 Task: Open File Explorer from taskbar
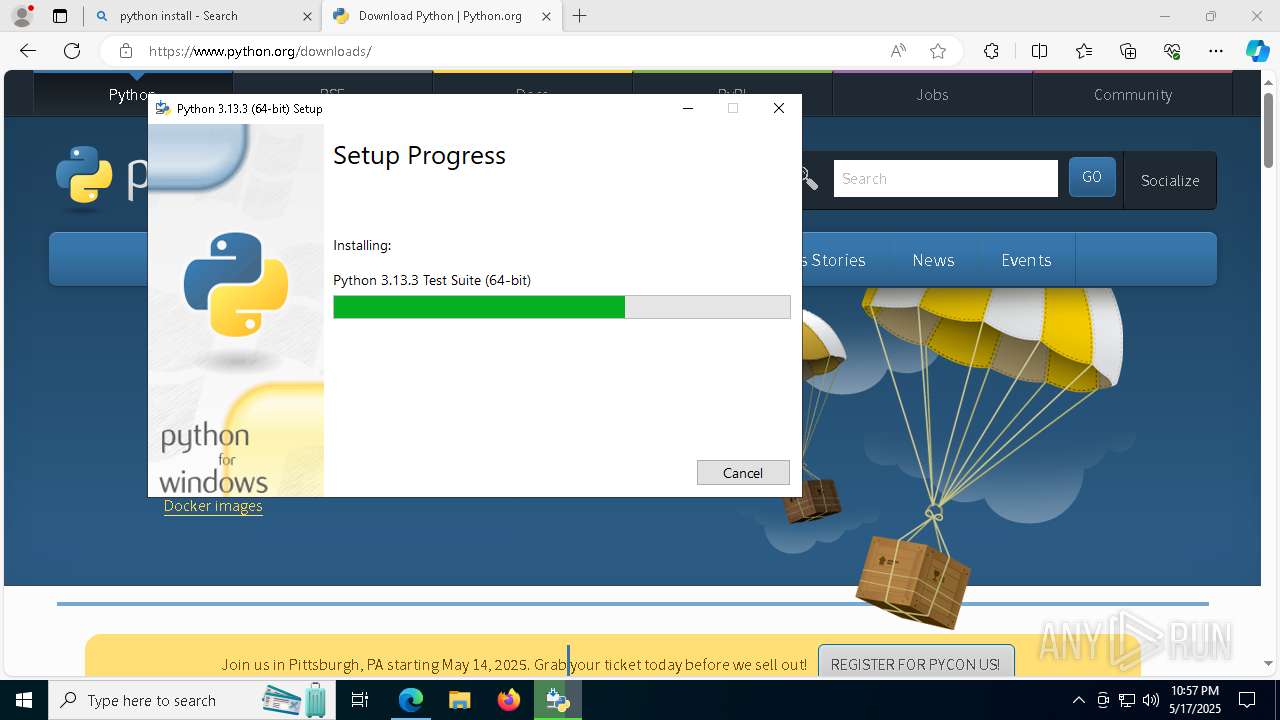click(x=459, y=700)
